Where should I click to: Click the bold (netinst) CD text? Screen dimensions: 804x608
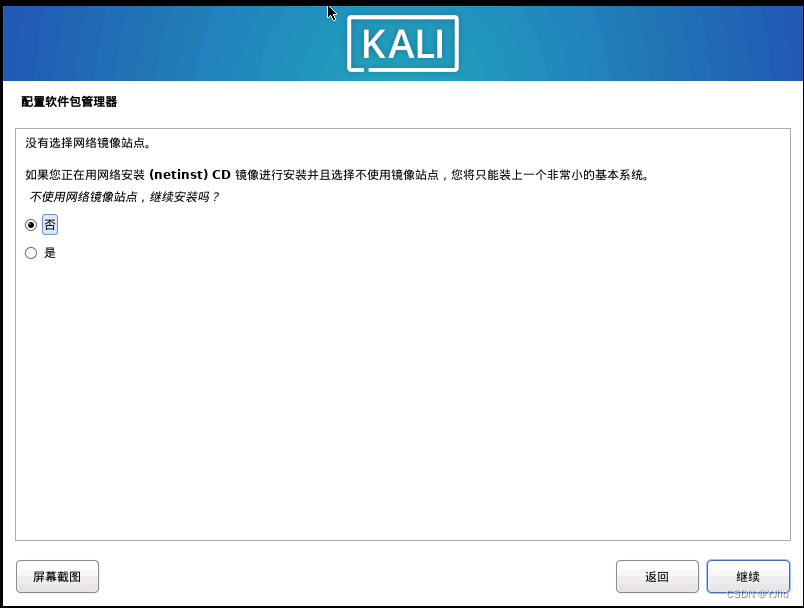[x=190, y=175]
